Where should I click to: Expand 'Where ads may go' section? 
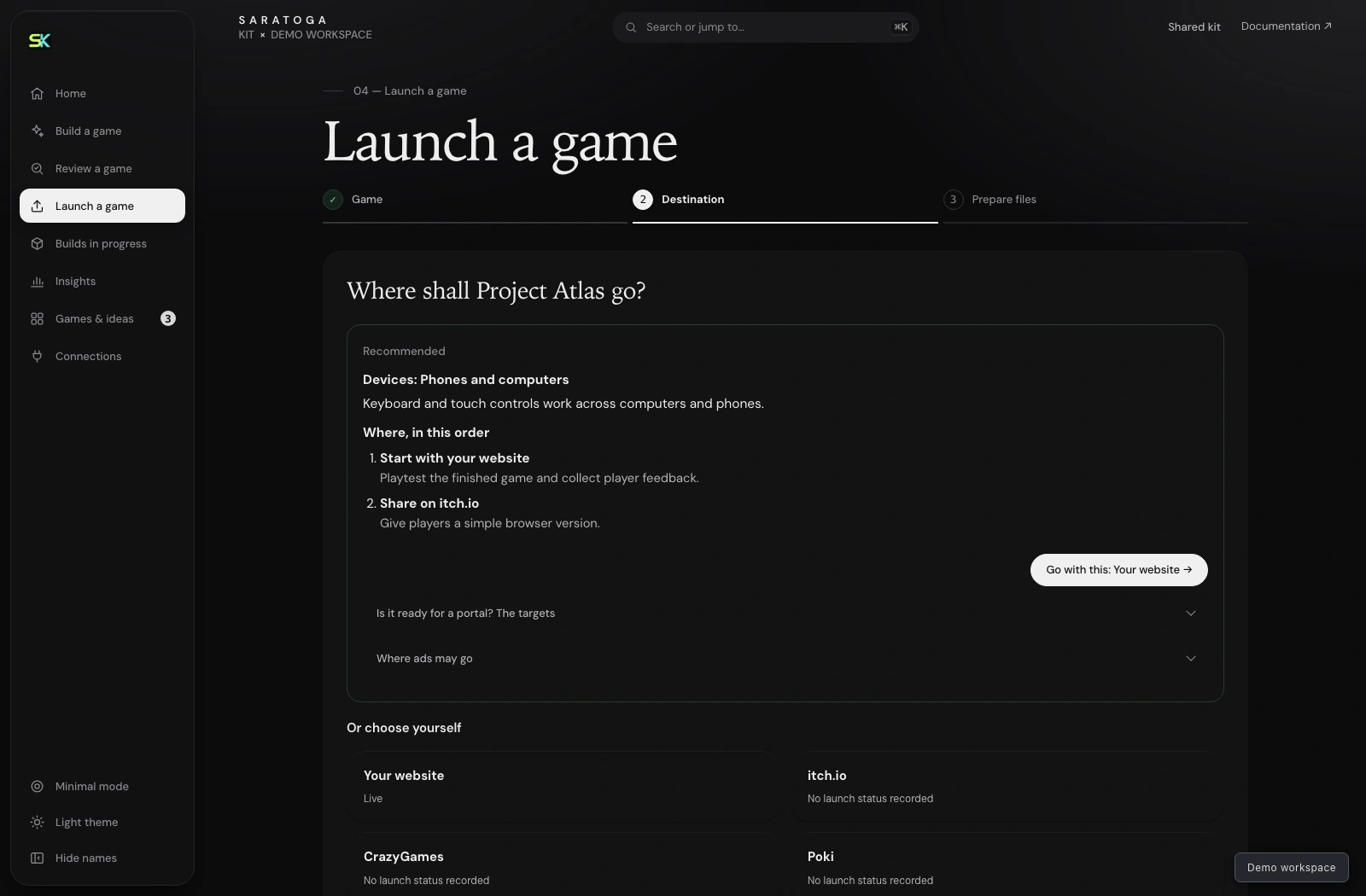point(785,659)
